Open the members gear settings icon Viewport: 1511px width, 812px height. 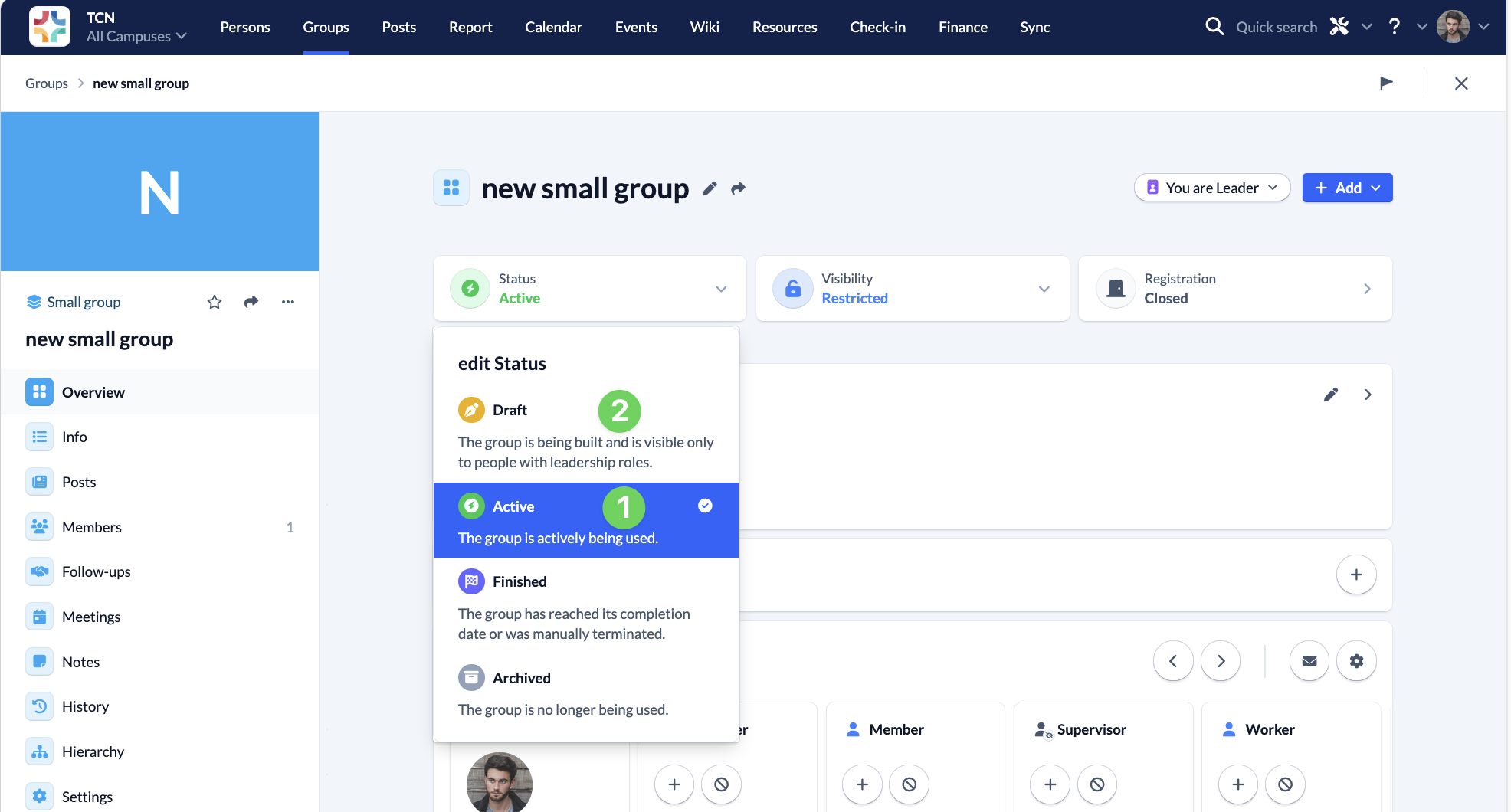(x=1356, y=661)
